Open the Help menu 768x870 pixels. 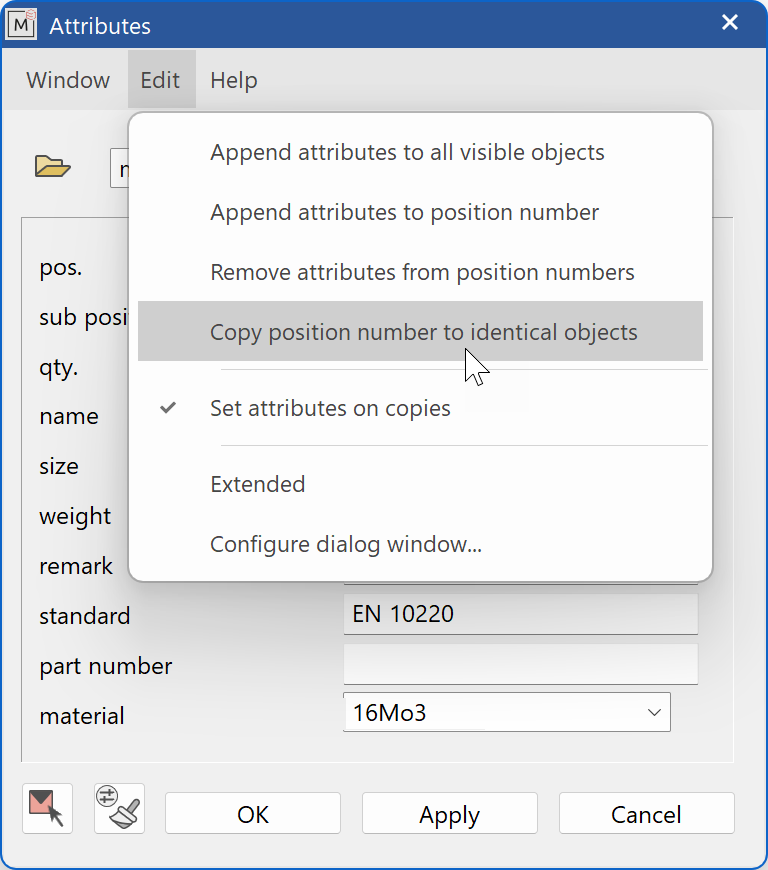tap(234, 80)
